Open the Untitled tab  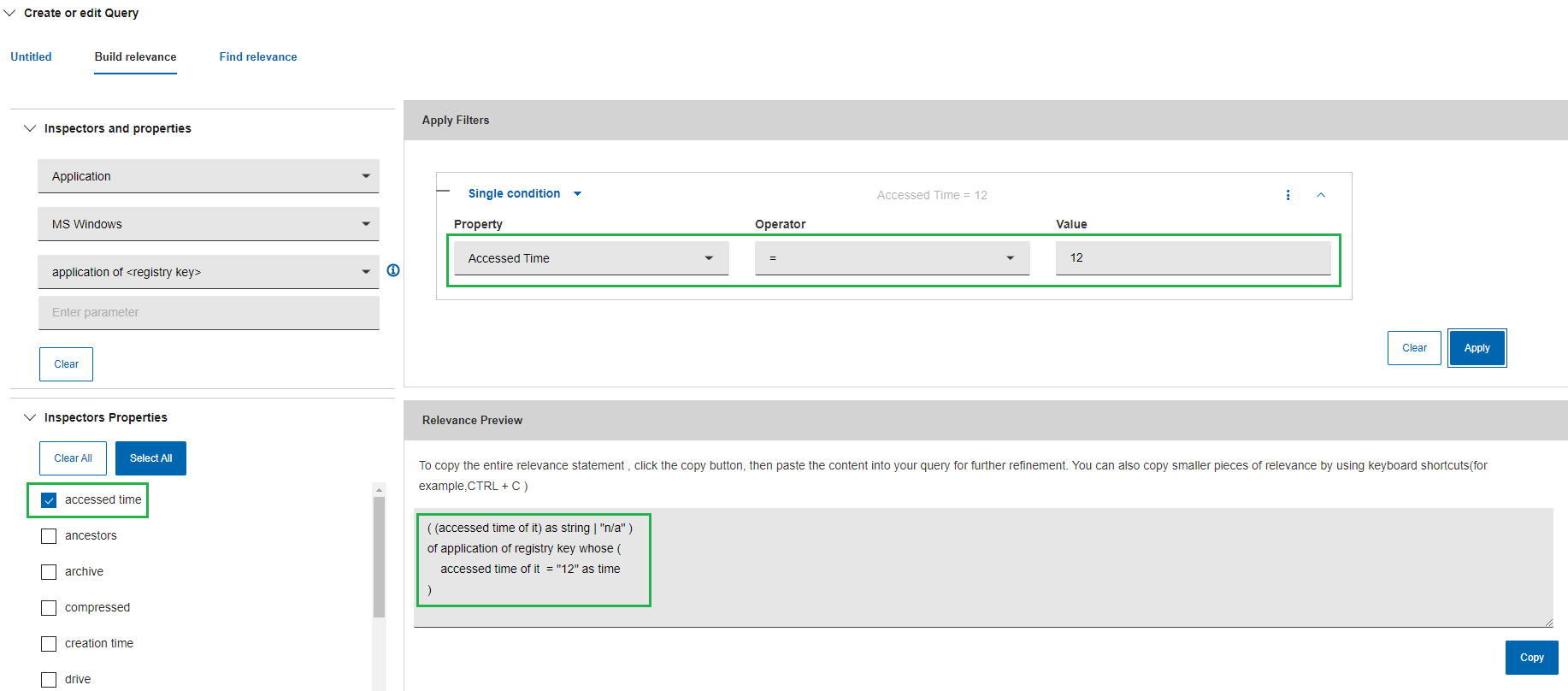click(x=31, y=56)
